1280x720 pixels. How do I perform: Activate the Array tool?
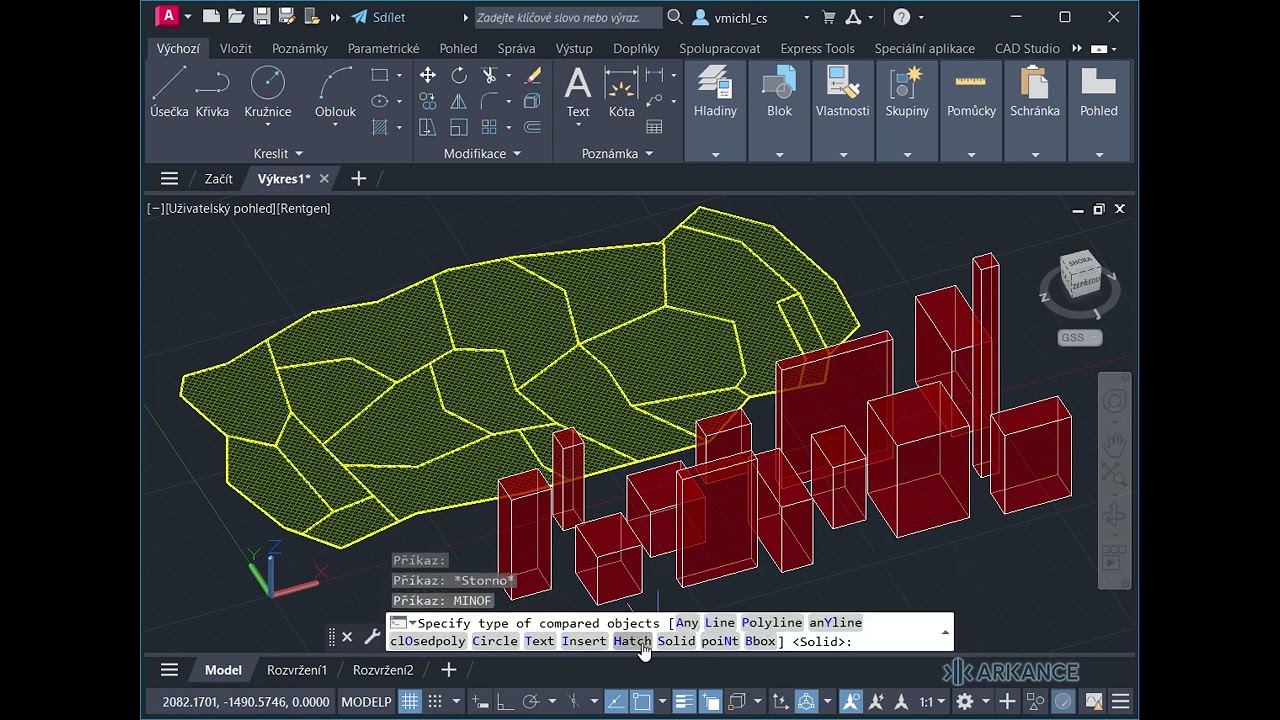pyautogui.click(x=490, y=127)
